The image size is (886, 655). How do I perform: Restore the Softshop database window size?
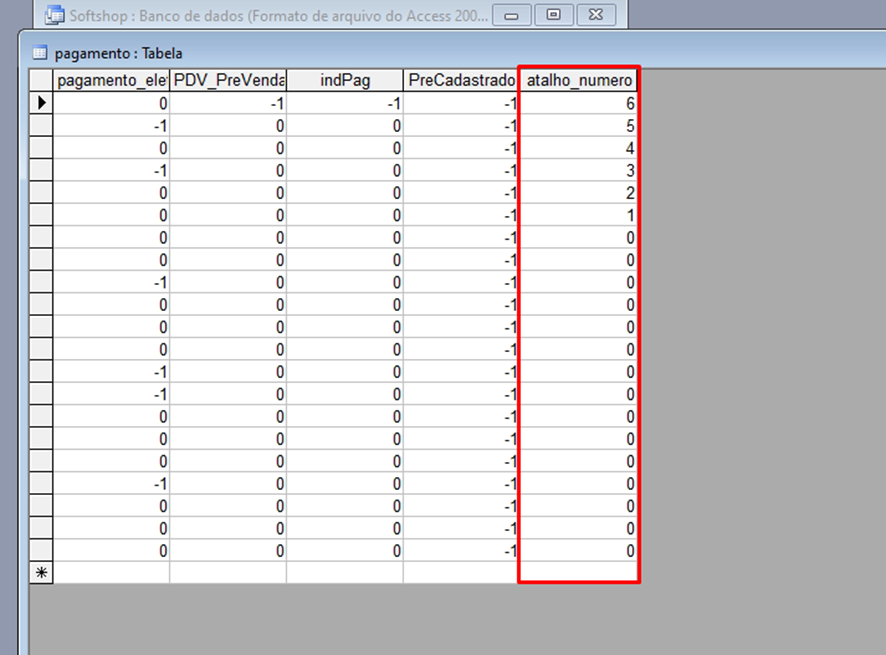[553, 15]
